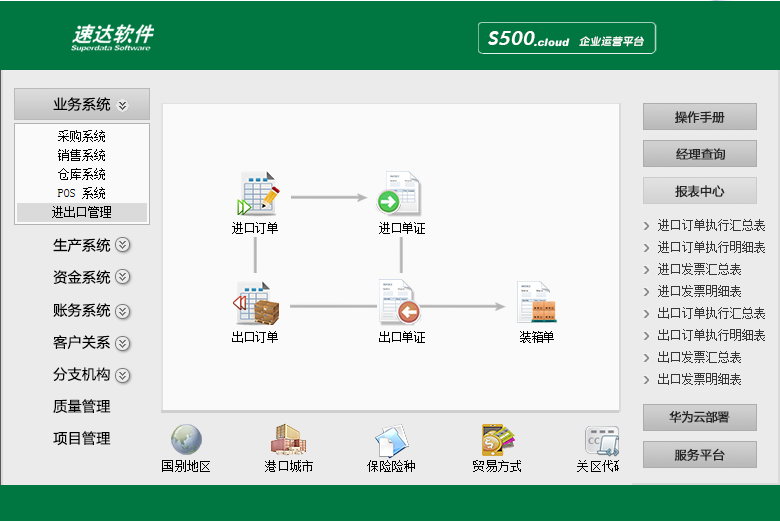Viewport: 780px width, 522px height.
Task: Open the 装箱单 packing list icon
Action: 537,302
